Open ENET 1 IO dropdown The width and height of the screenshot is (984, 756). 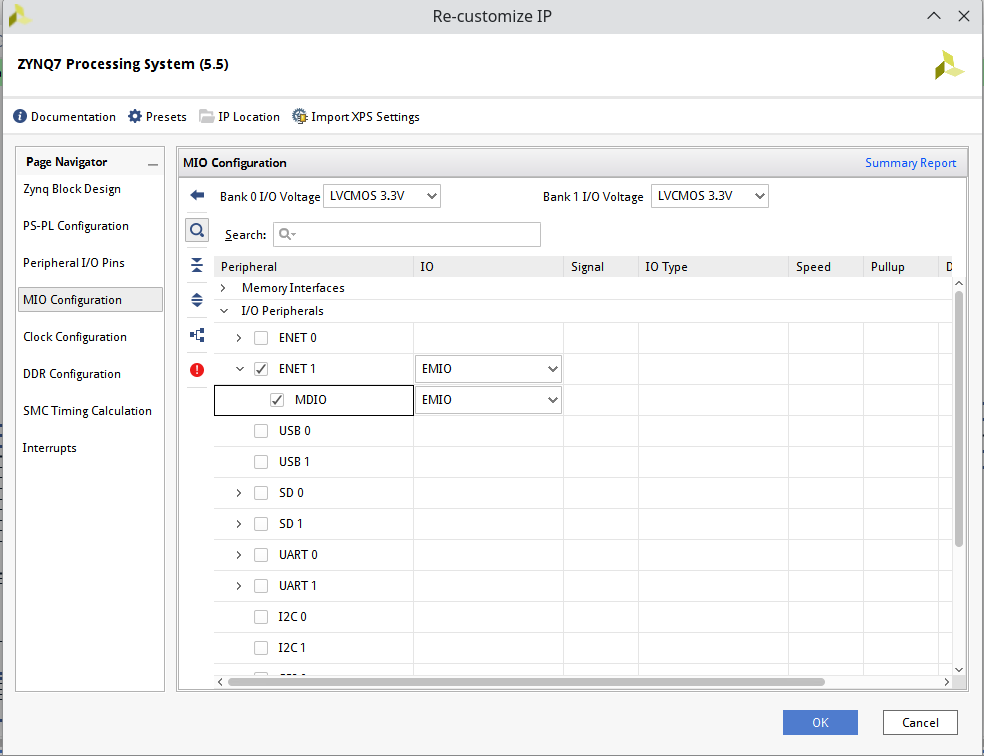coord(488,369)
